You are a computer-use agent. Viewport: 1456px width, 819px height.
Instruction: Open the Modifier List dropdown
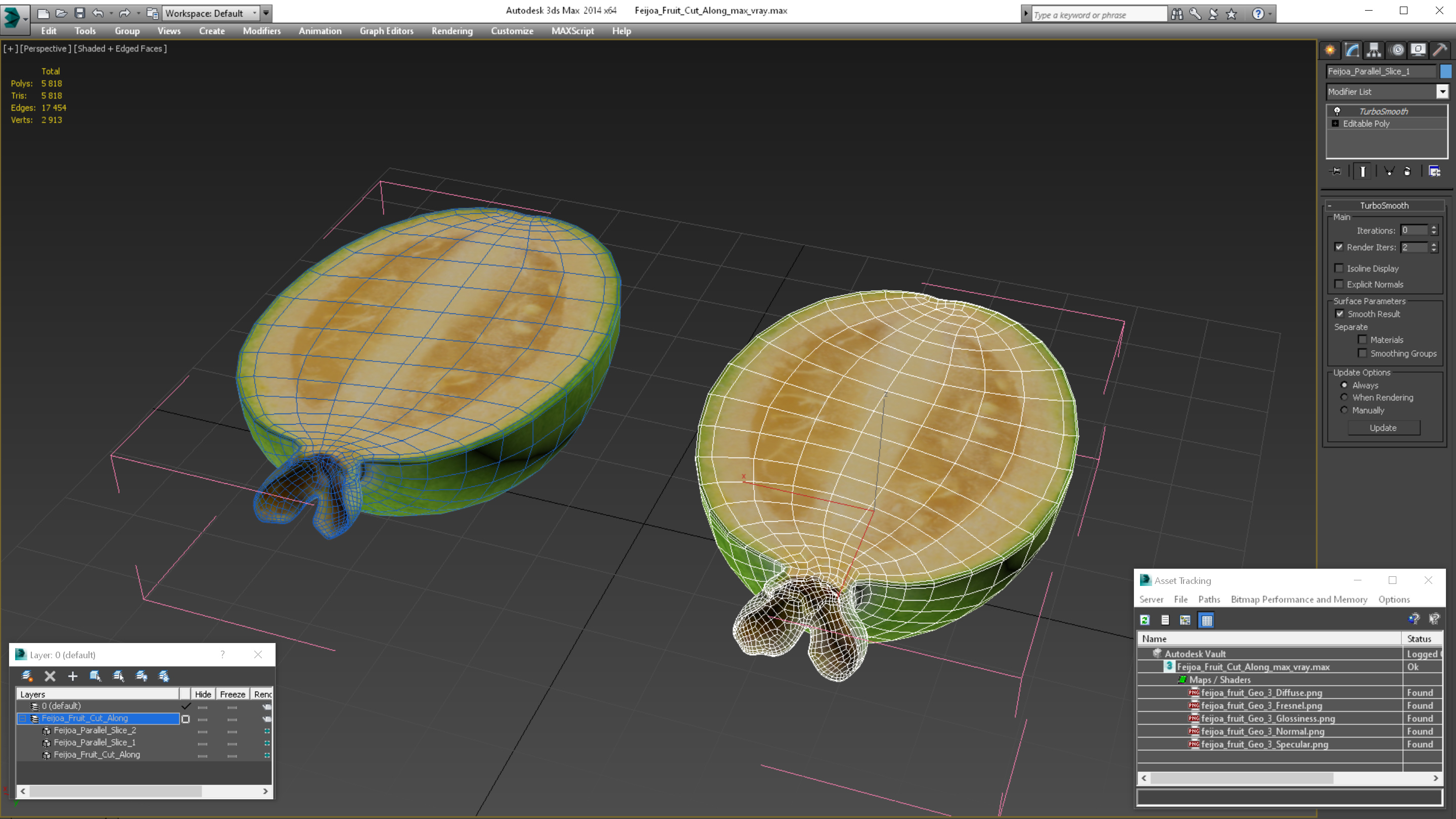click(1442, 92)
